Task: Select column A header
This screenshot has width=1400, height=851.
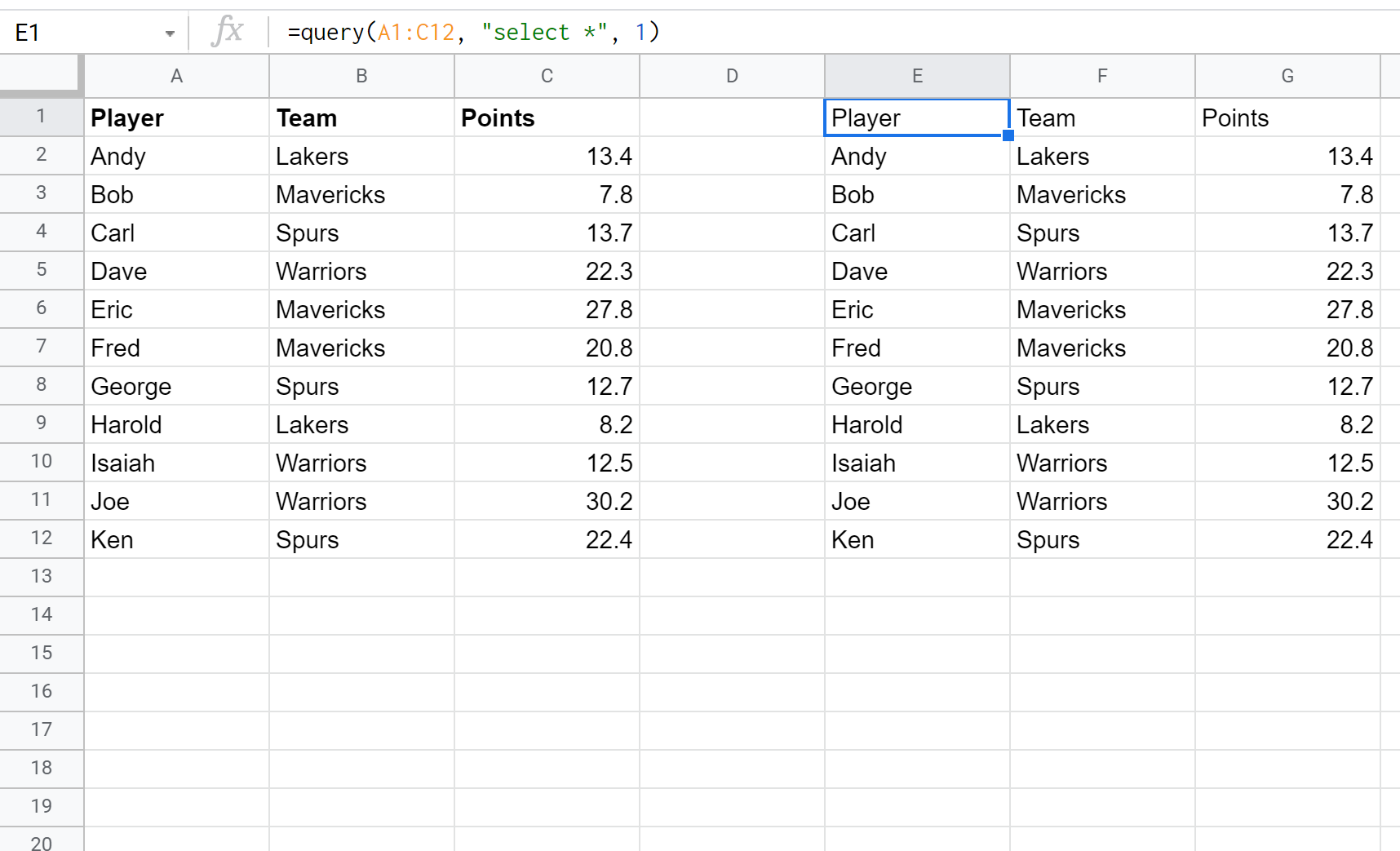Action: 176,76
